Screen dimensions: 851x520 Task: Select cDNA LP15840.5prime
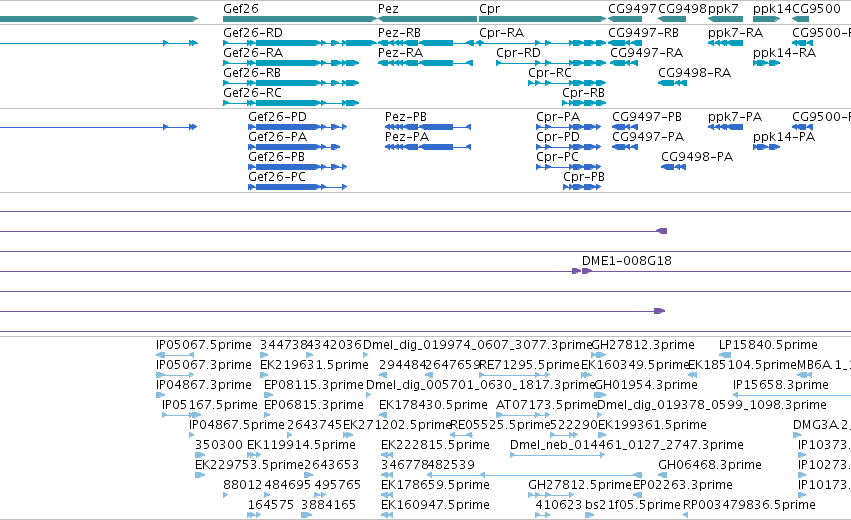[x=768, y=345]
